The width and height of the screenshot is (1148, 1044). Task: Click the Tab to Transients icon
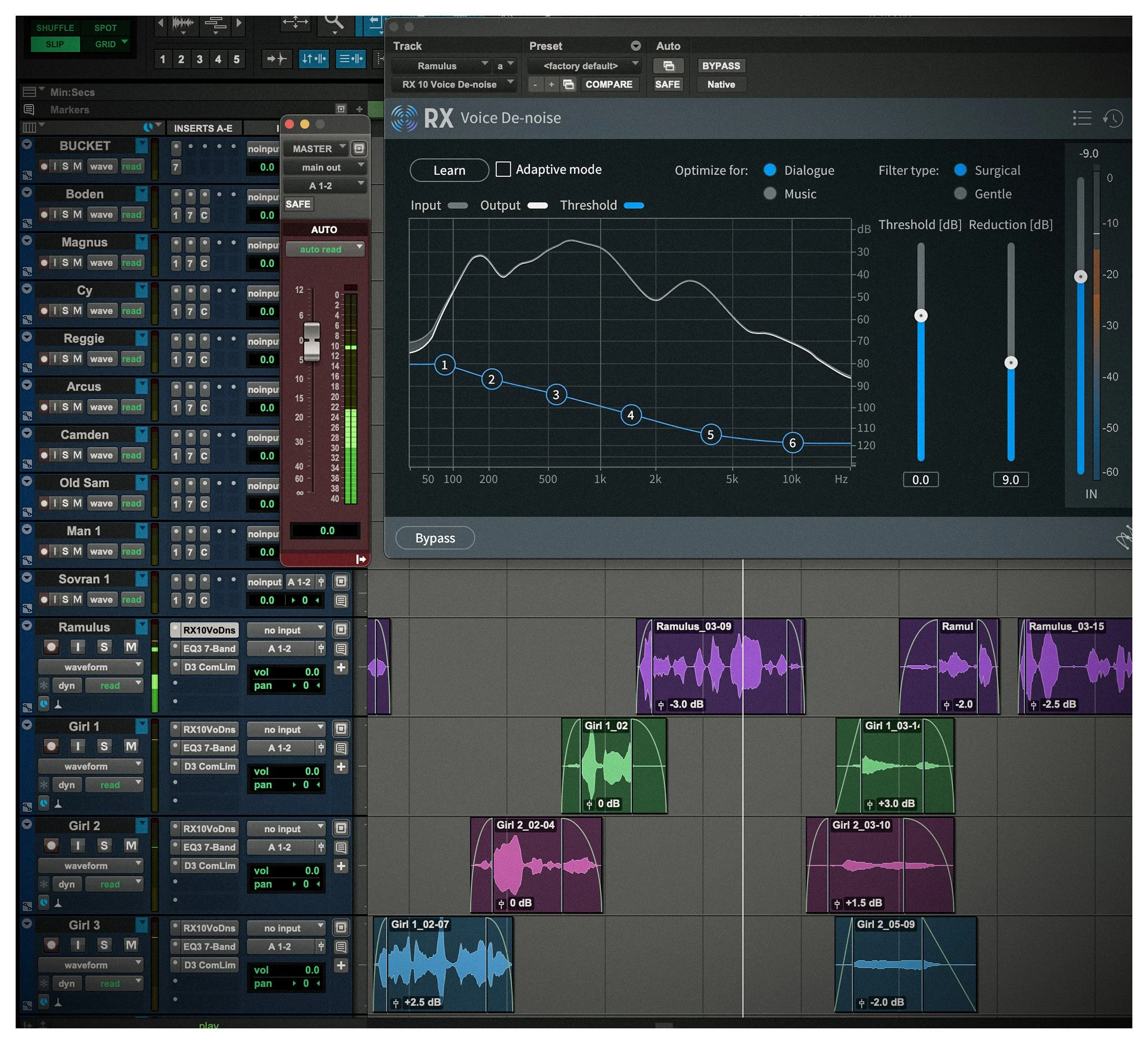tap(277, 58)
